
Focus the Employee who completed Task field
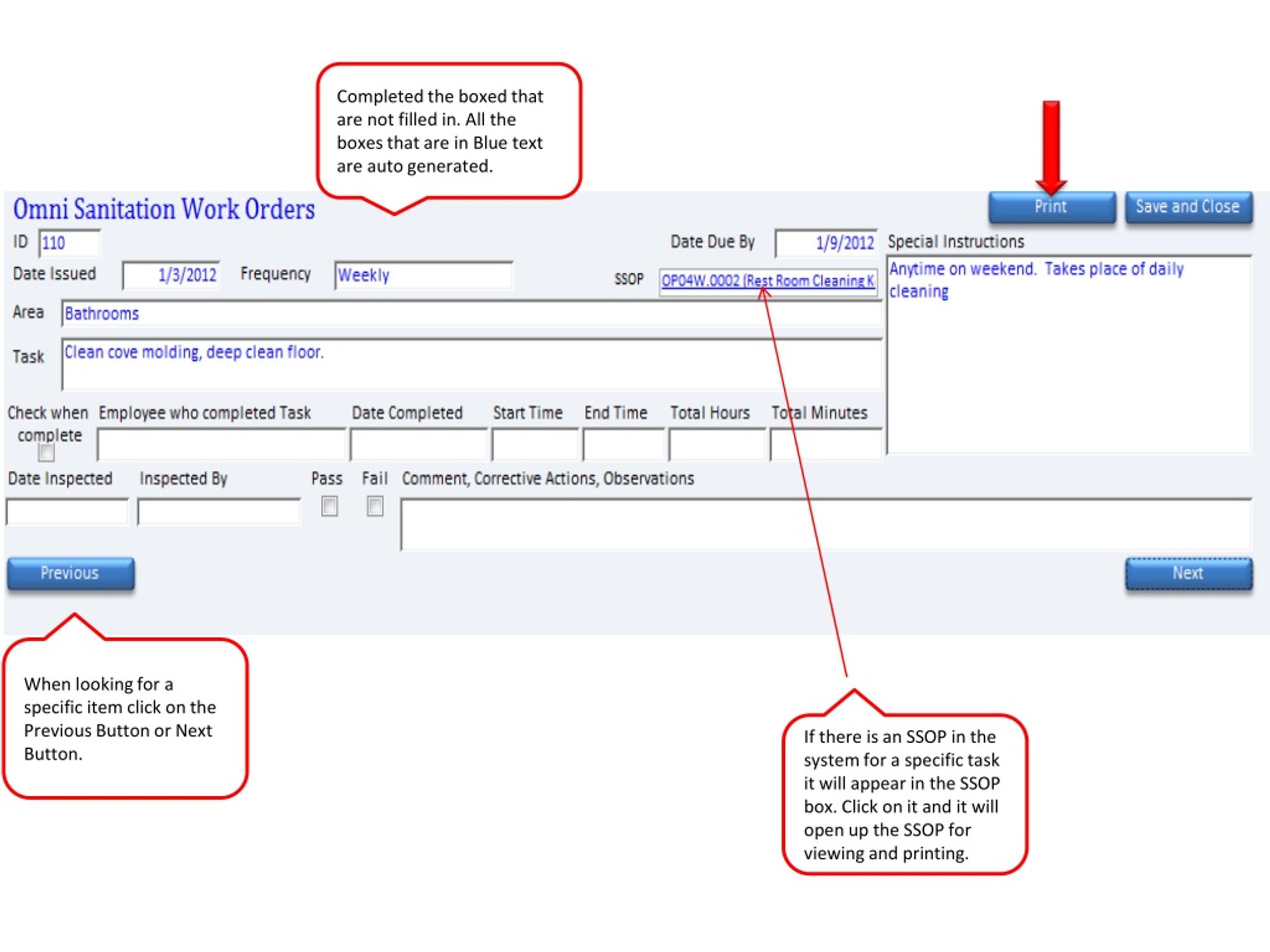click(x=221, y=445)
